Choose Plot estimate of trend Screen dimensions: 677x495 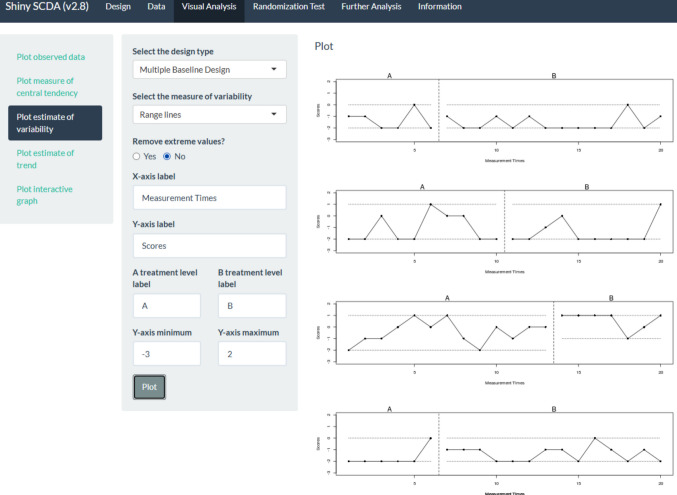[x=45, y=159]
